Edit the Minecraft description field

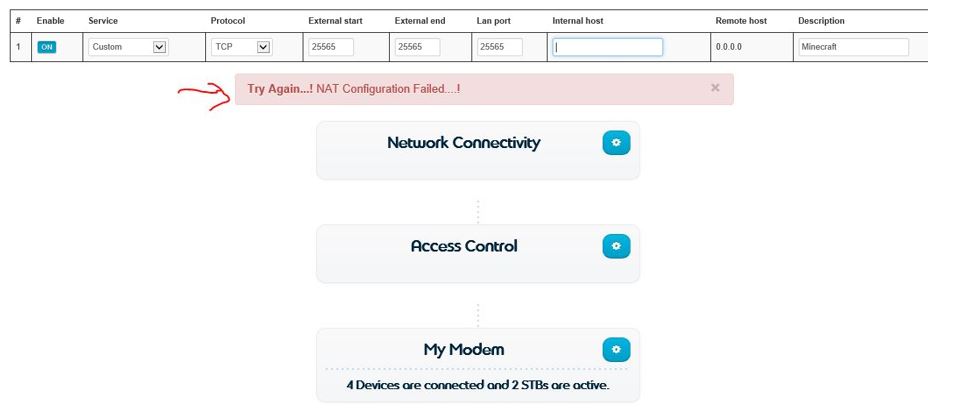coord(853,47)
